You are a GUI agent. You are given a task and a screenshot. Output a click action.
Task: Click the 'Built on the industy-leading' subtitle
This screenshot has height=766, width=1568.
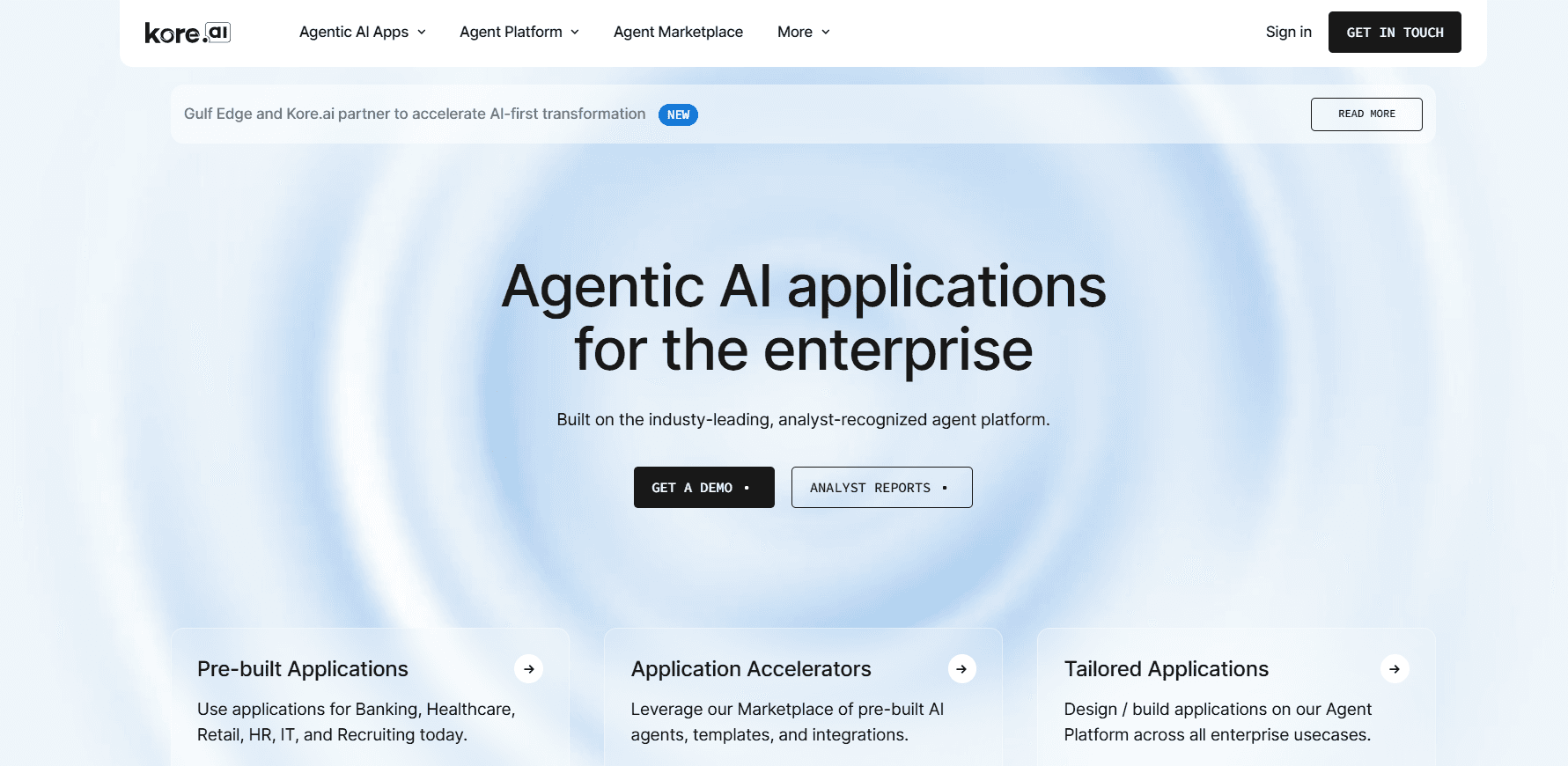coord(803,420)
